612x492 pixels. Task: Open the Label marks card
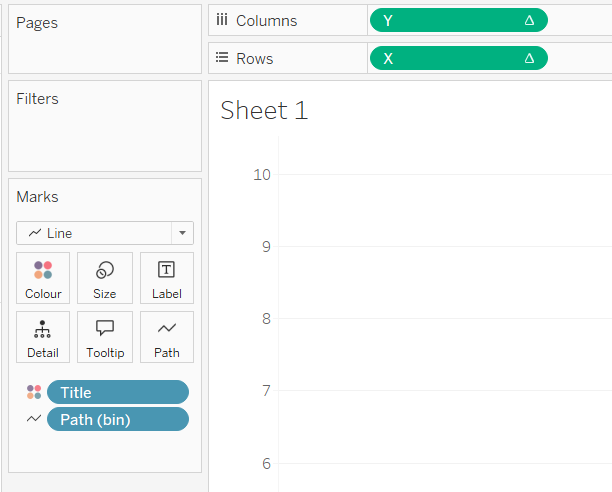pos(167,278)
